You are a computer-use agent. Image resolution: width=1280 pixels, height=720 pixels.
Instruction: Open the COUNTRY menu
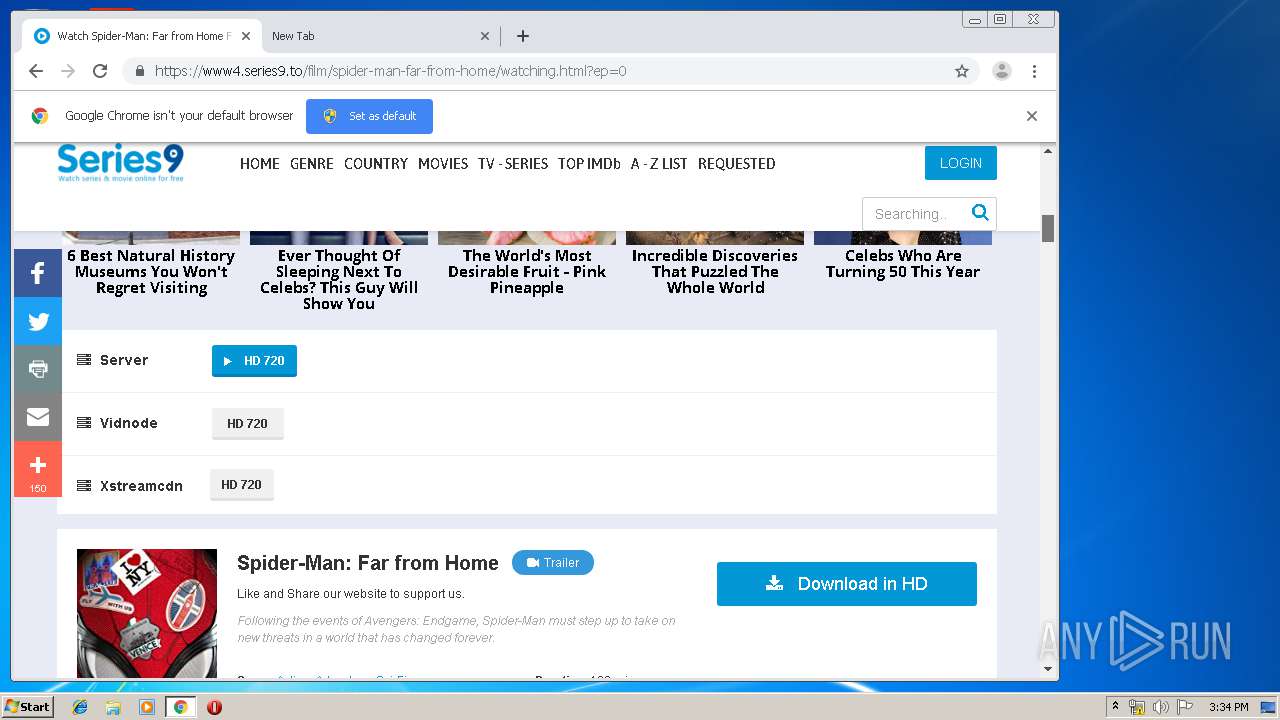(376, 164)
